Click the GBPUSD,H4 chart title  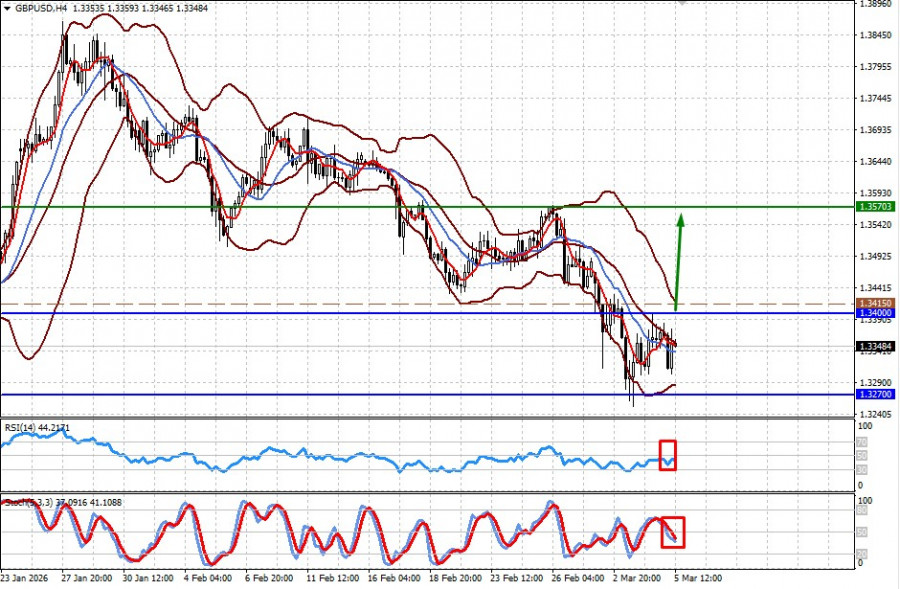[x=42, y=9]
